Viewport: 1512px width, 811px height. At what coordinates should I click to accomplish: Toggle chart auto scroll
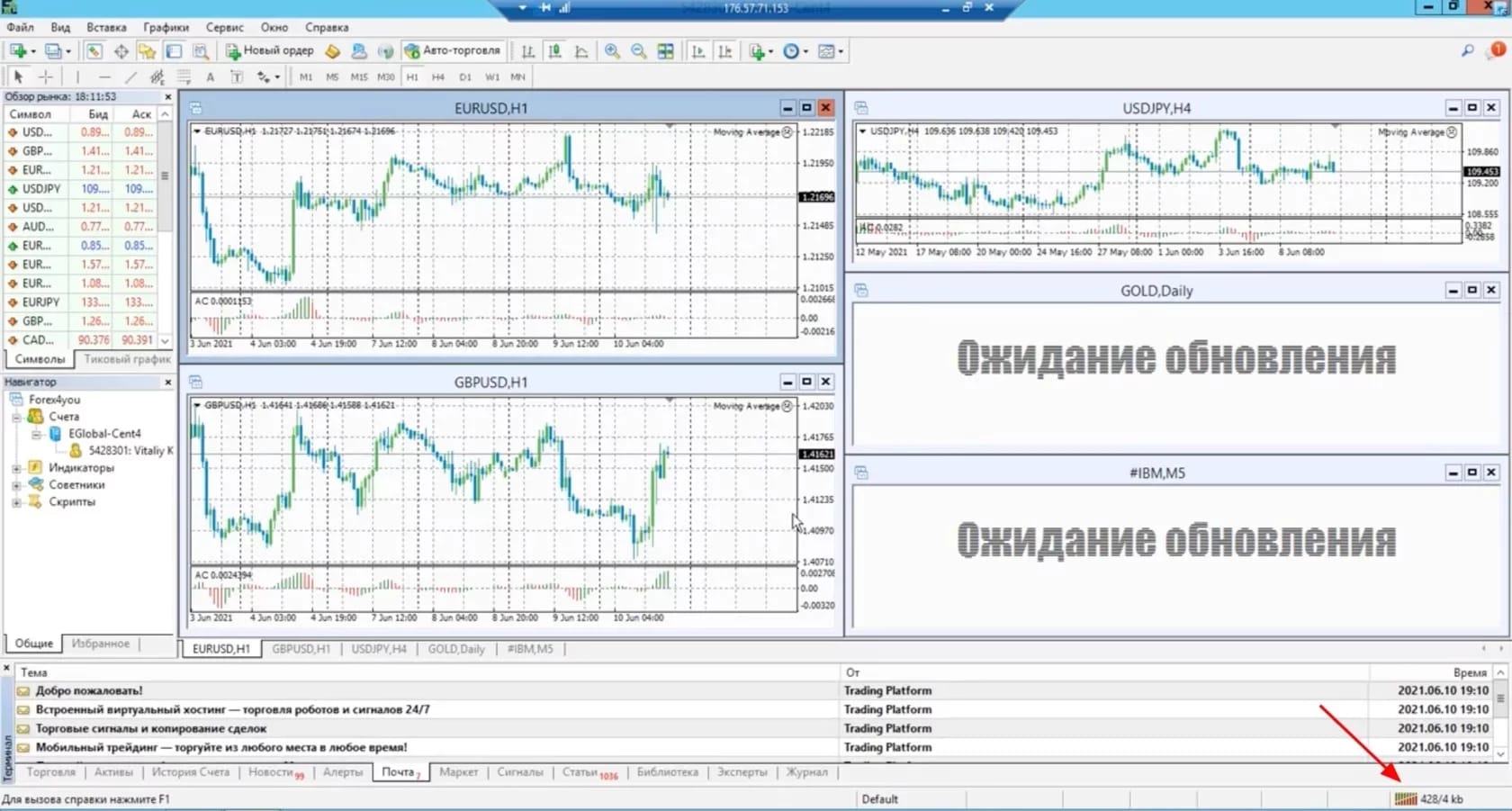(698, 51)
